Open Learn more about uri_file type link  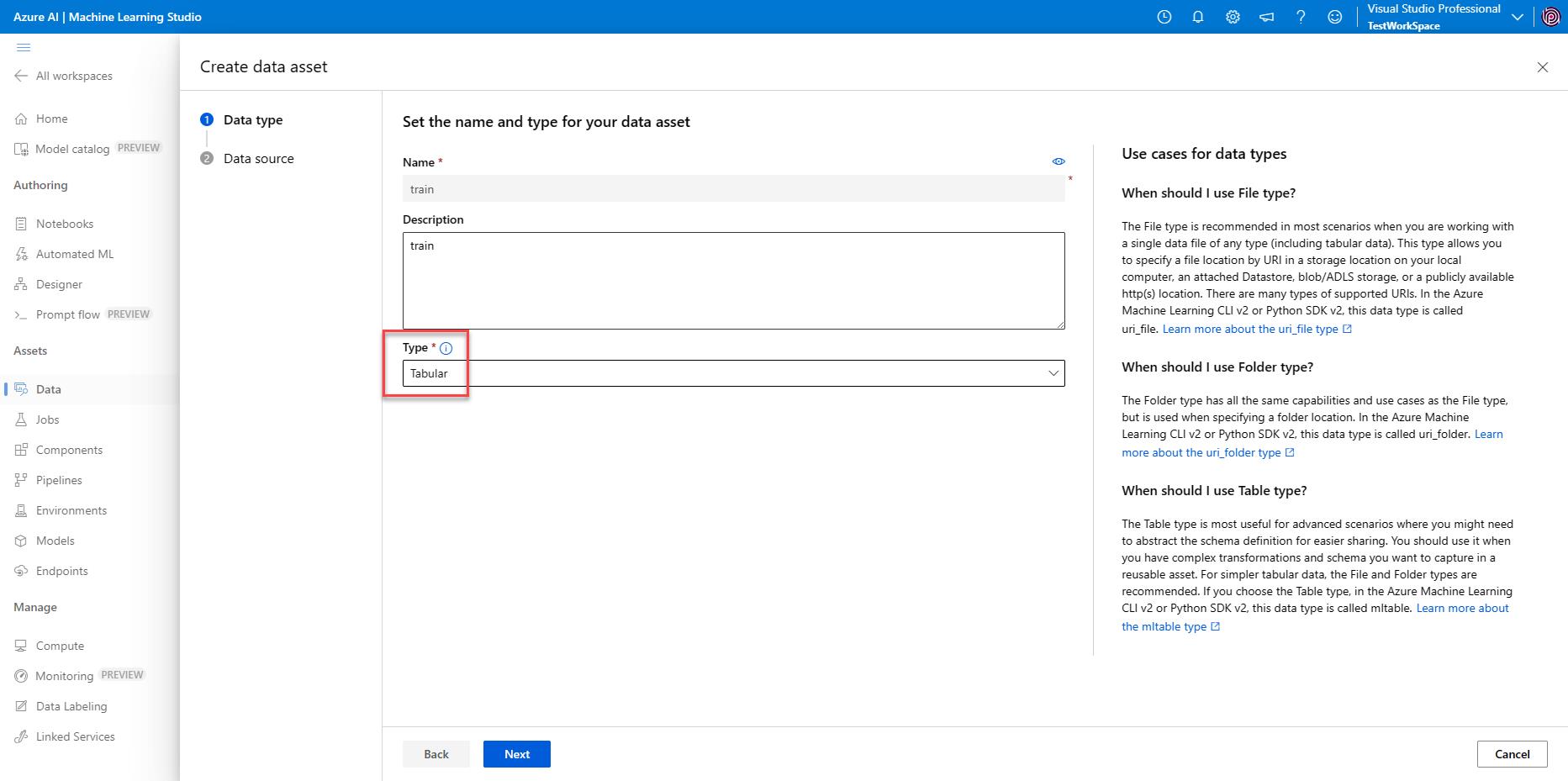pyautogui.click(x=1250, y=329)
